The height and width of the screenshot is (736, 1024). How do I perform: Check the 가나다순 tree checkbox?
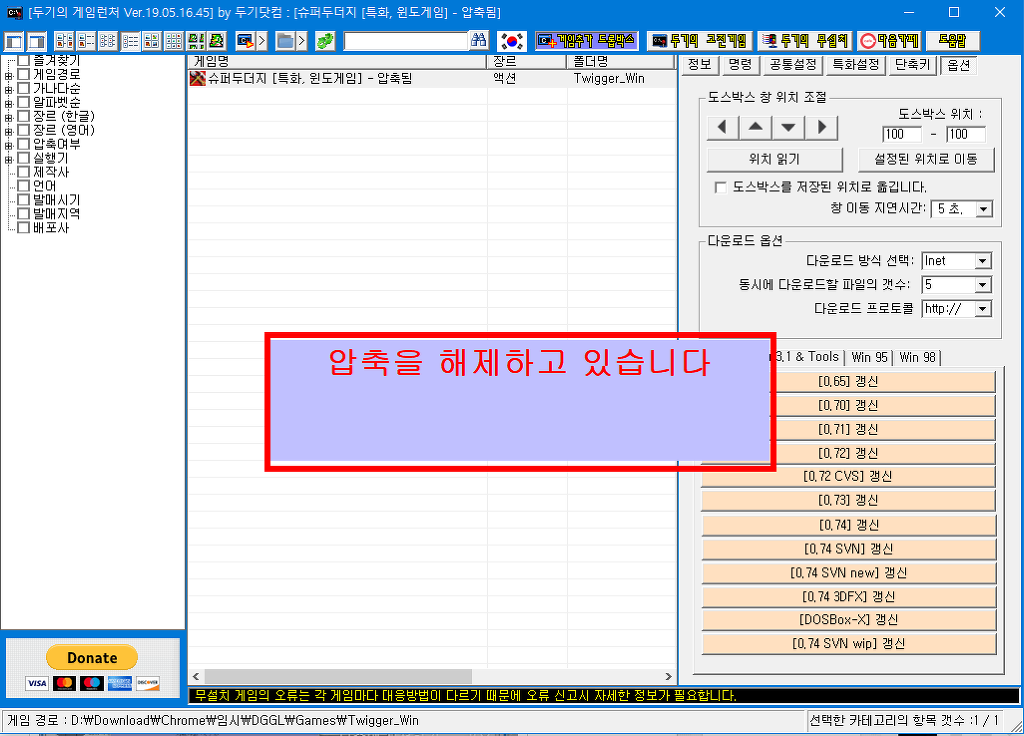point(24,88)
